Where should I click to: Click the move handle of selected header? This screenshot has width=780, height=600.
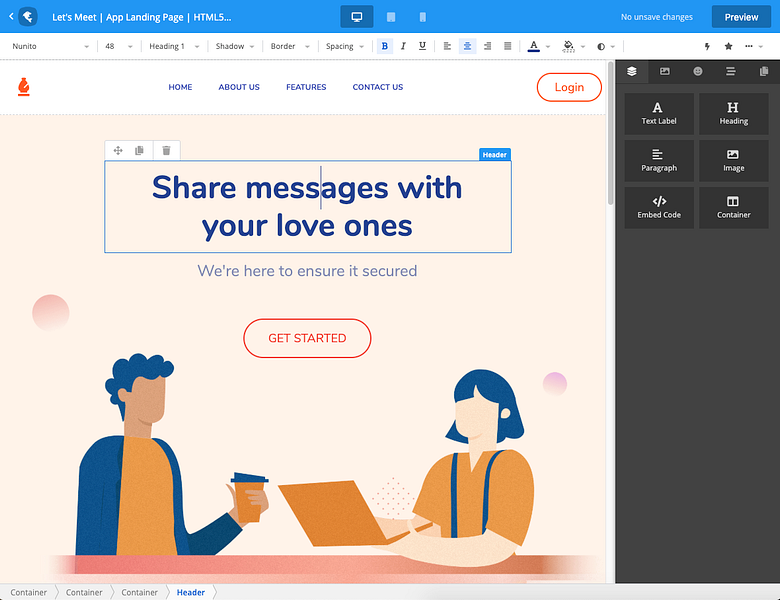tap(118, 150)
